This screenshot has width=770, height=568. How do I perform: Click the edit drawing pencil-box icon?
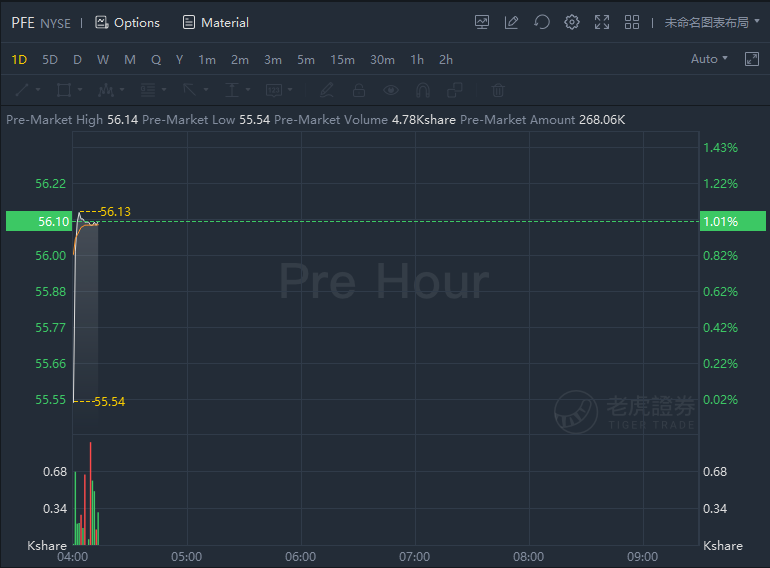pyautogui.click(x=511, y=22)
